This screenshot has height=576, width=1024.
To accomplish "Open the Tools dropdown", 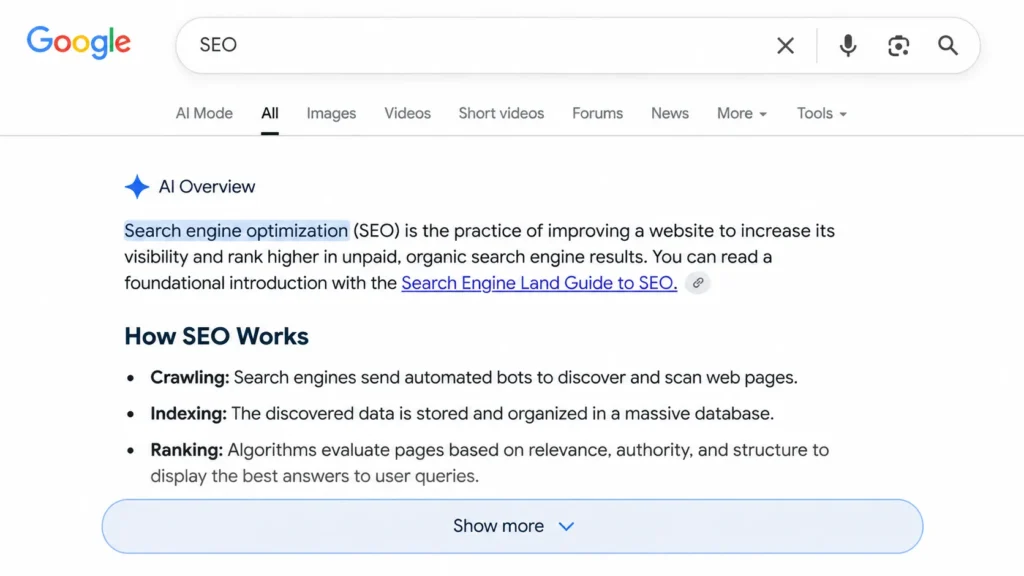I will point(822,113).
